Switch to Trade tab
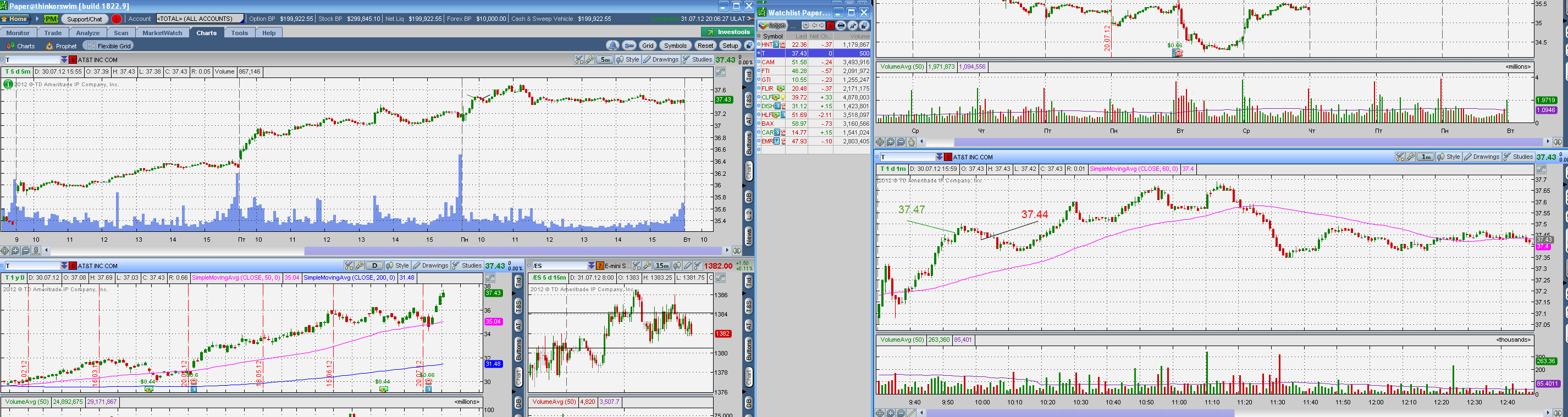Image resolution: width=1568 pixels, height=417 pixels. click(x=53, y=33)
